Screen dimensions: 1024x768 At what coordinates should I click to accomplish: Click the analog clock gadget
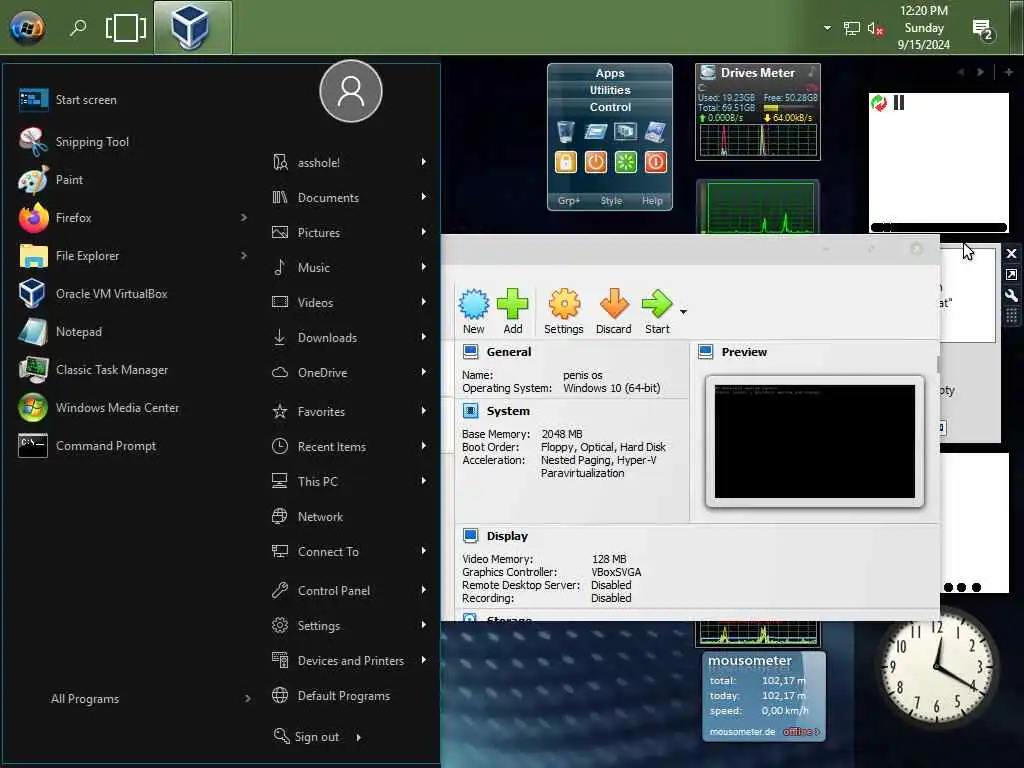pos(936,667)
